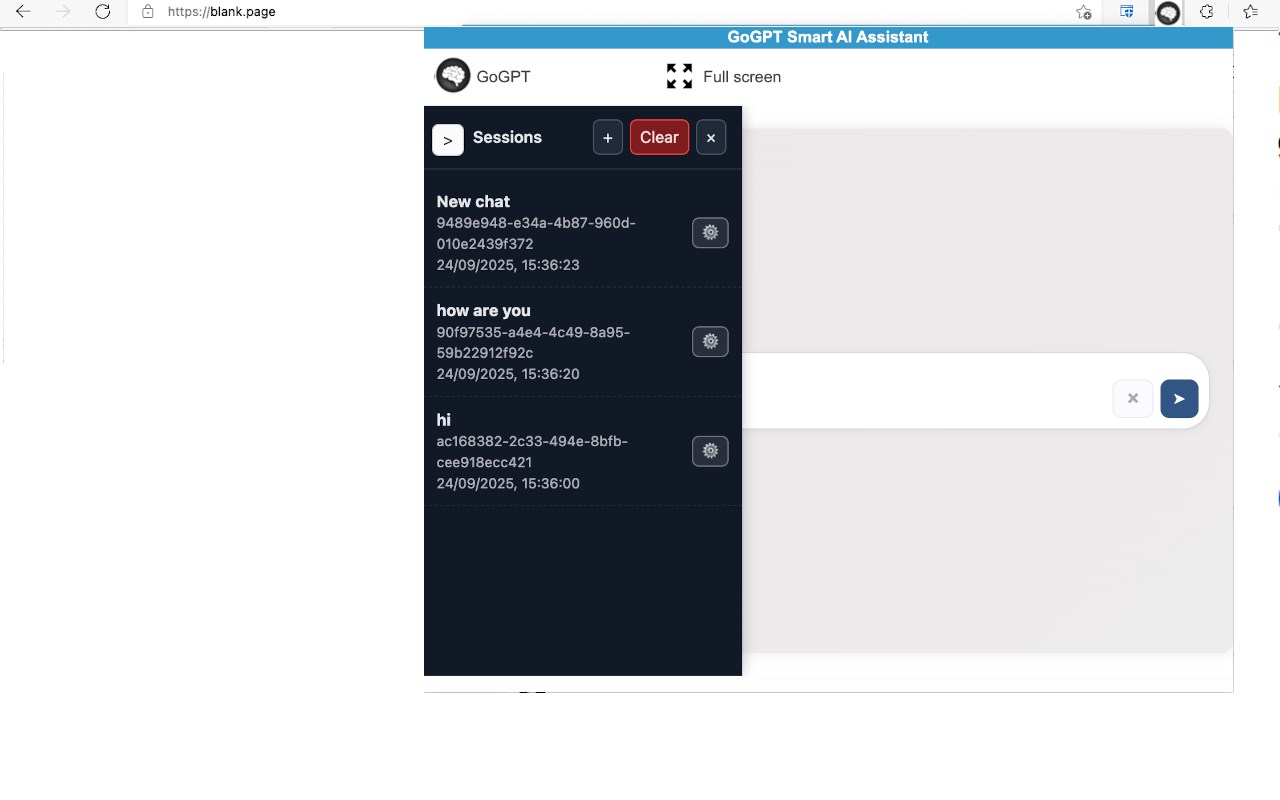The image size is (1280, 800).
Task: Add new session with plus button
Action: (608, 138)
